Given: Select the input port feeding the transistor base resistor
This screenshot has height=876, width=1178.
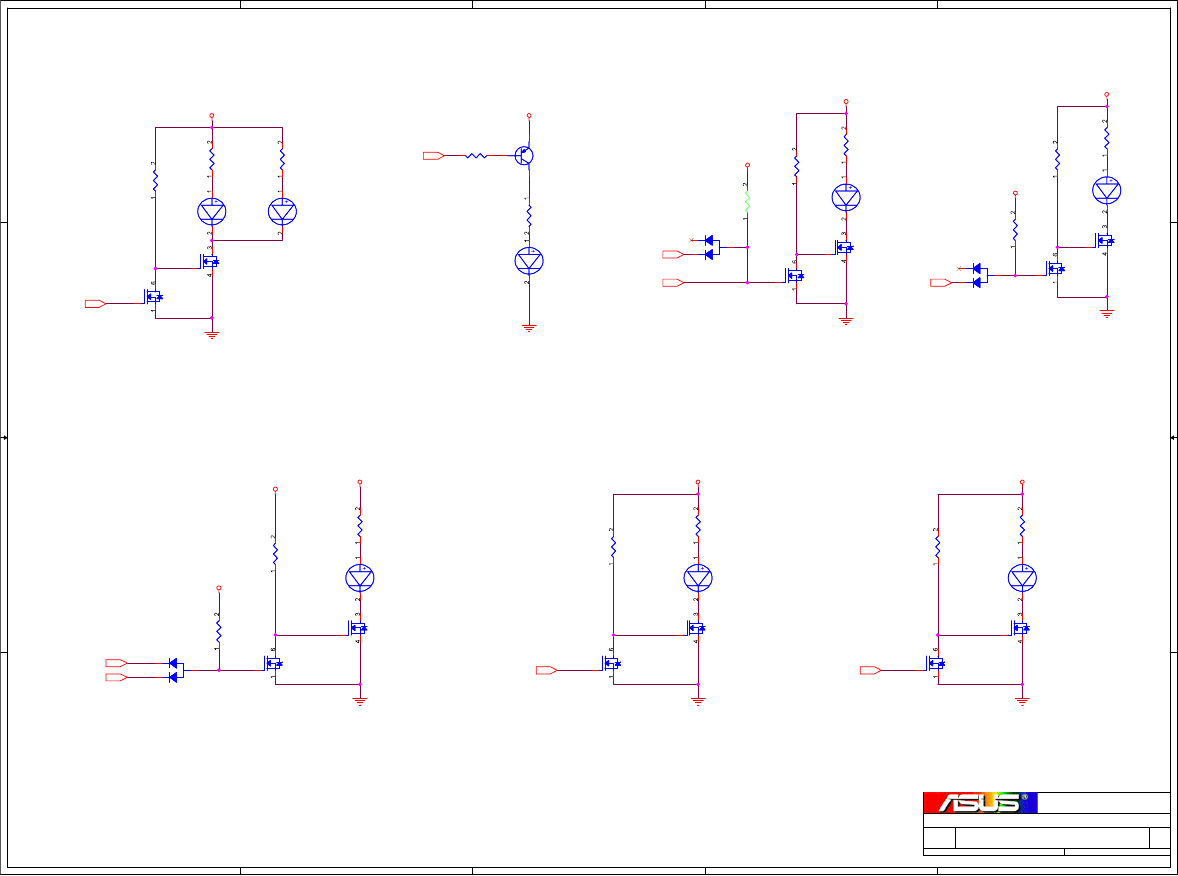Looking at the screenshot, I should click(433, 156).
